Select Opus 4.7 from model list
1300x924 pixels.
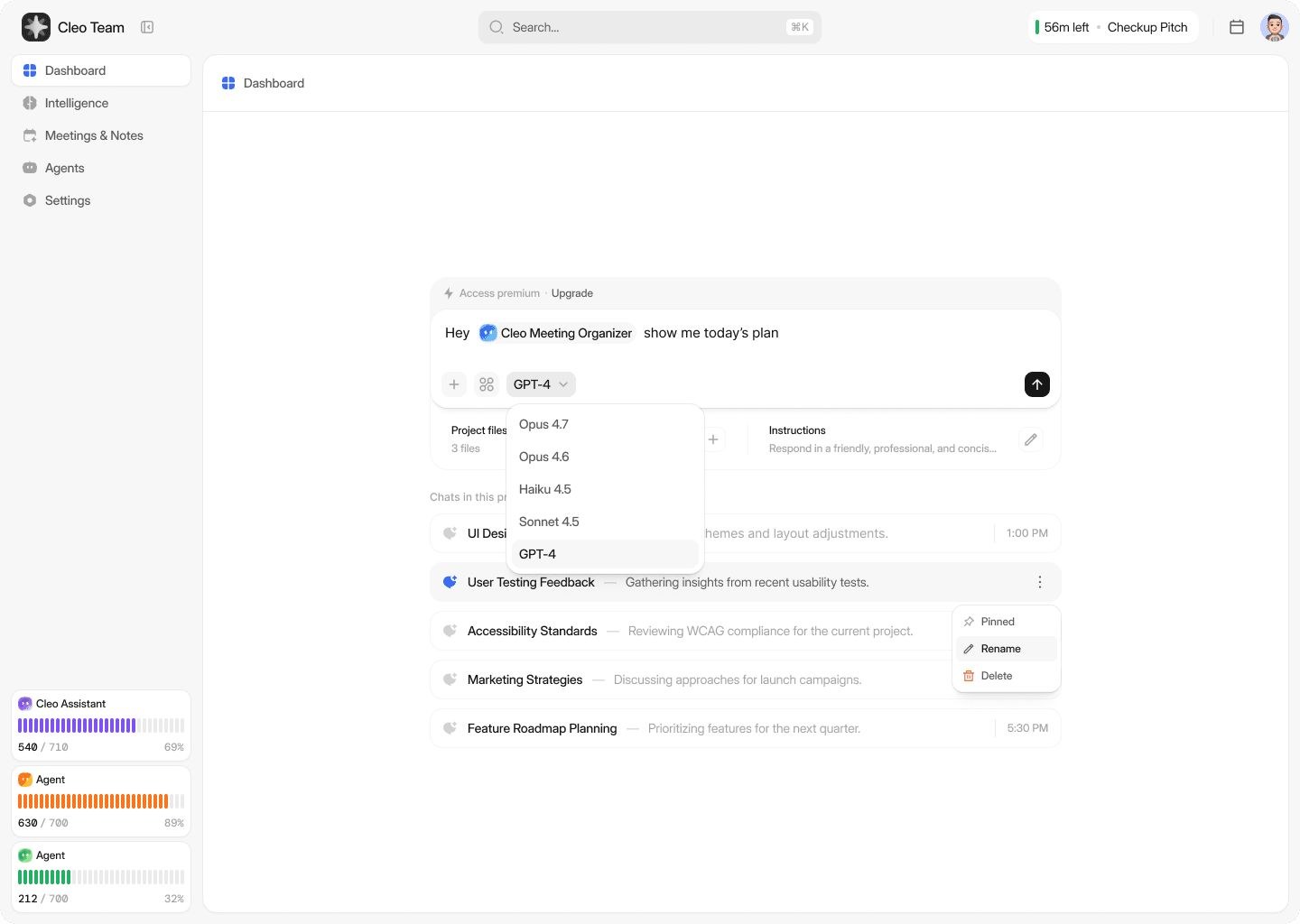(x=605, y=424)
